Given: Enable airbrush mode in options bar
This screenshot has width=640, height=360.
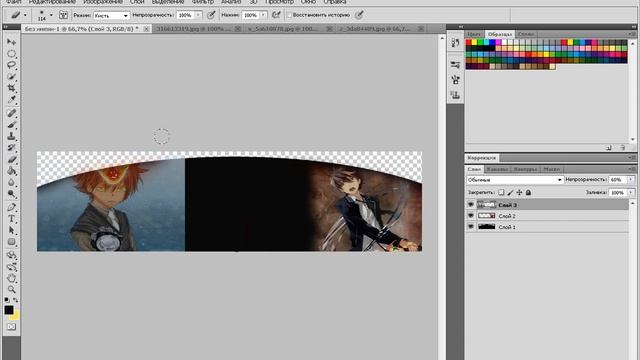Looking at the screenshot, I should click(276, 15).
